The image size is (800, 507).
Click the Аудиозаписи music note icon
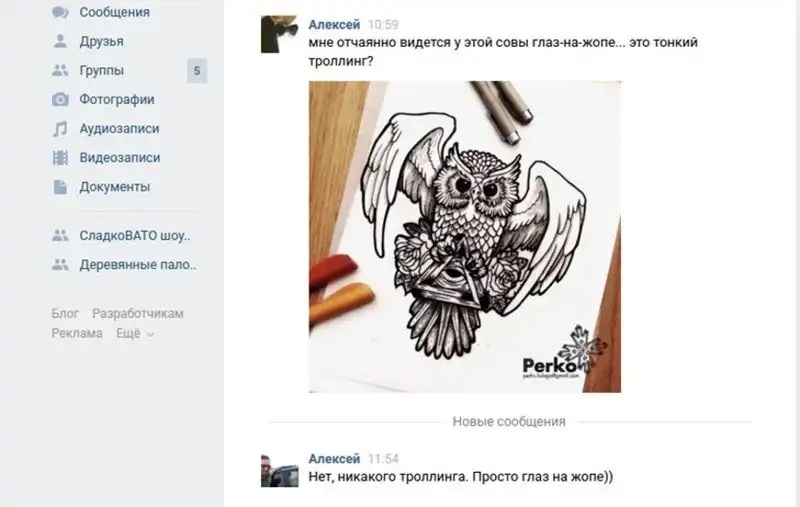click(x=60, y=129)
